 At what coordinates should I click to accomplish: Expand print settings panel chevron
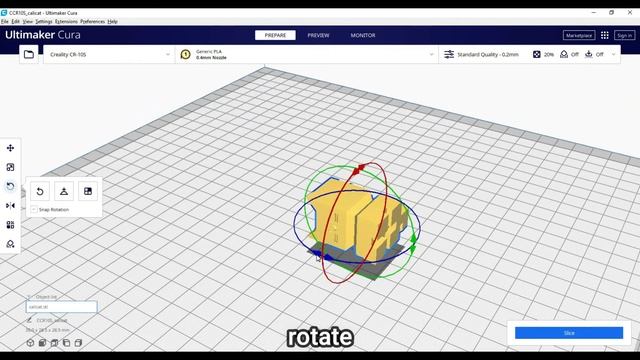[x=613, y=54]
